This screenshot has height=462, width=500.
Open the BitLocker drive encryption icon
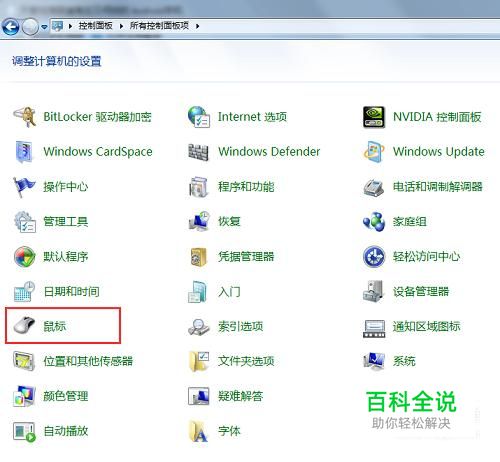tap(25, 117)
